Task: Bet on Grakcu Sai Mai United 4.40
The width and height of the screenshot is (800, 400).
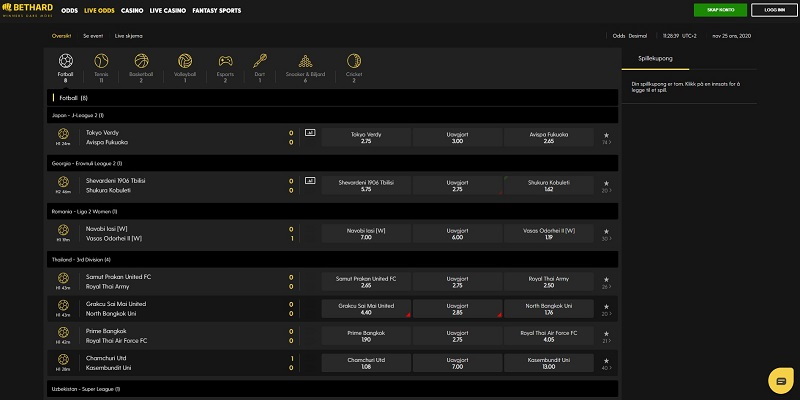Action: point(366,309)
